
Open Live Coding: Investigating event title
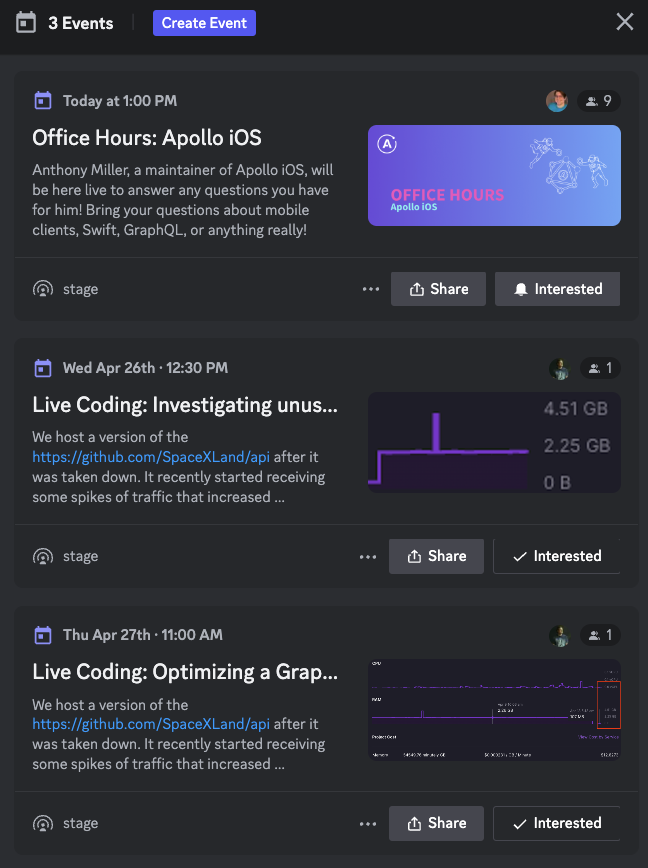pyautogui.click(x=185, y=405)
